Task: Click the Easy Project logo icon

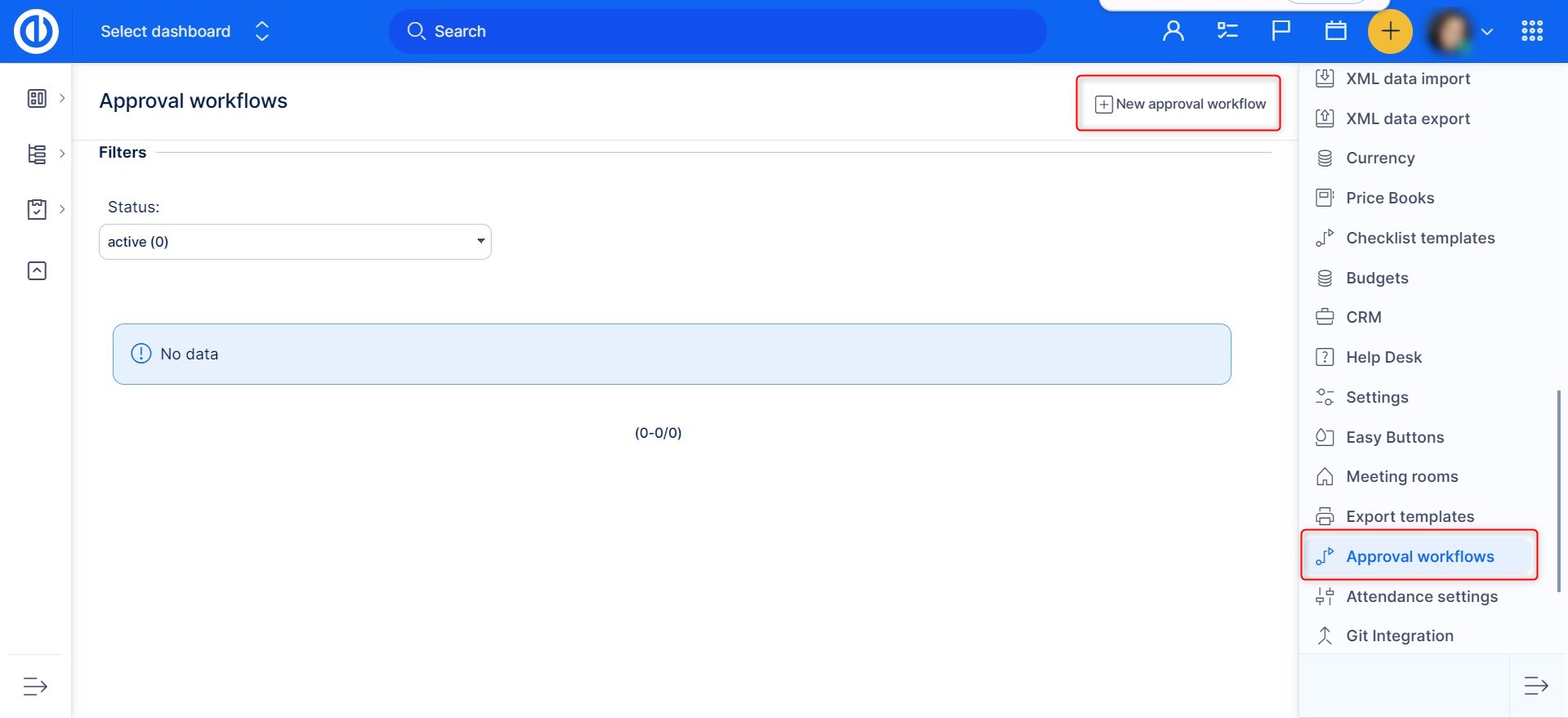Action: click(36, 31)
